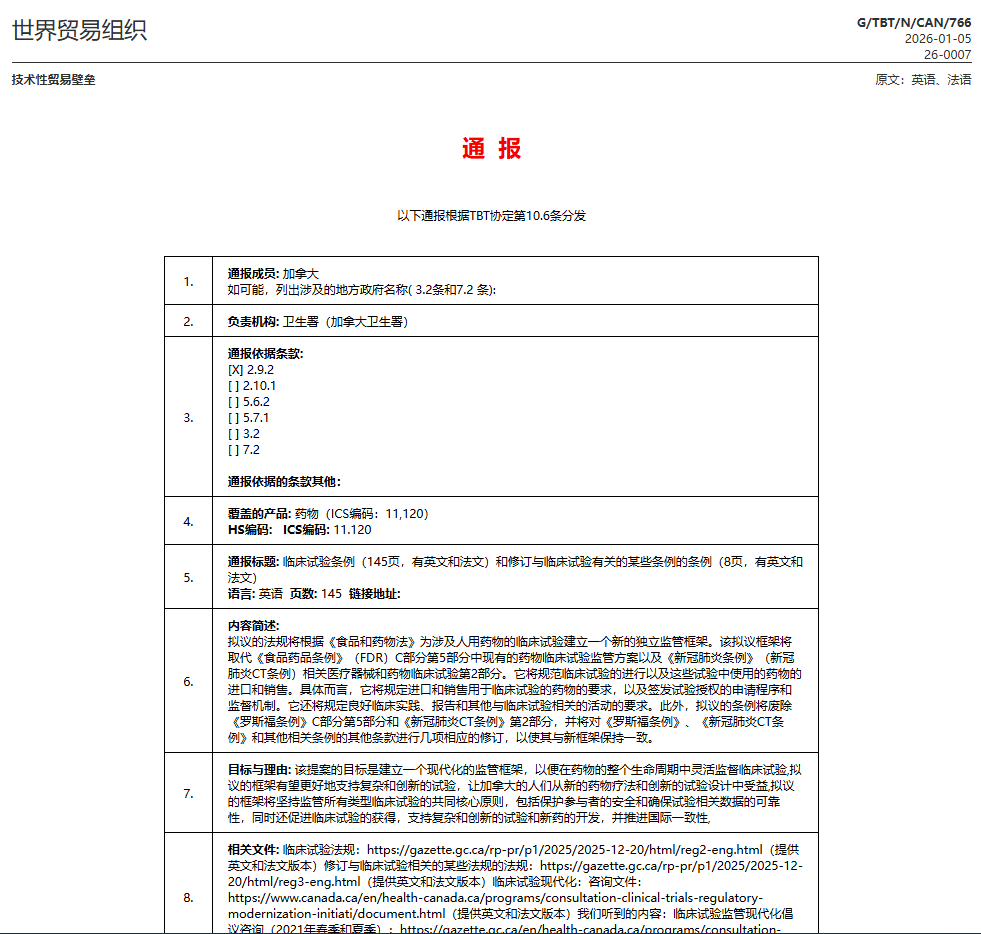981x934 pixels.
Task: Check the 5.6.2 article box
Action: coord(235,401)
